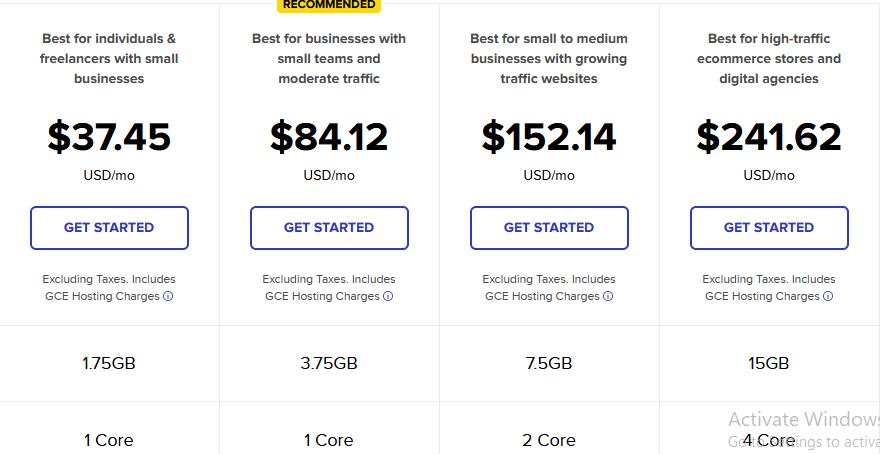Click the 7.5GB RAM cell
This screenshot has height=454, width=880.
(x=549, y=364)
